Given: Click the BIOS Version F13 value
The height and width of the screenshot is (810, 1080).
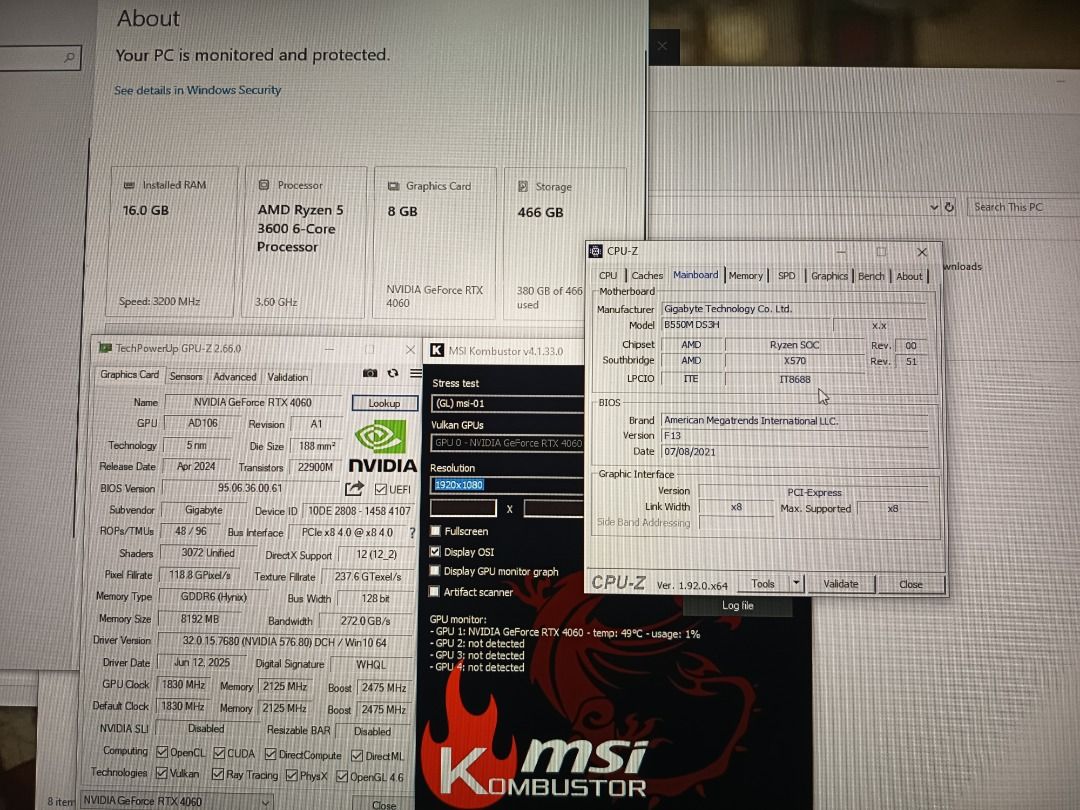Looking at the screenshot, I should pyautogui.click(x=794, y=435).
